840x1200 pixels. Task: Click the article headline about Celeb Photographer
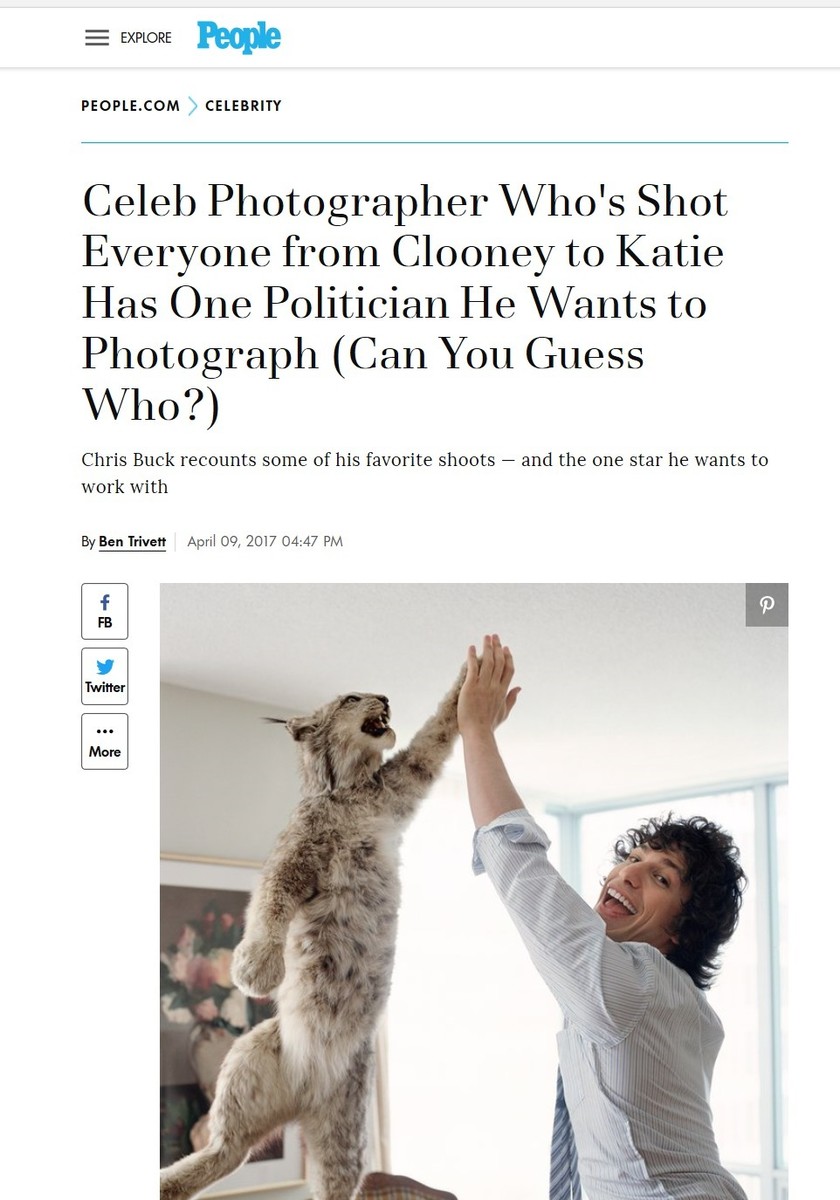tap(404, 303)
